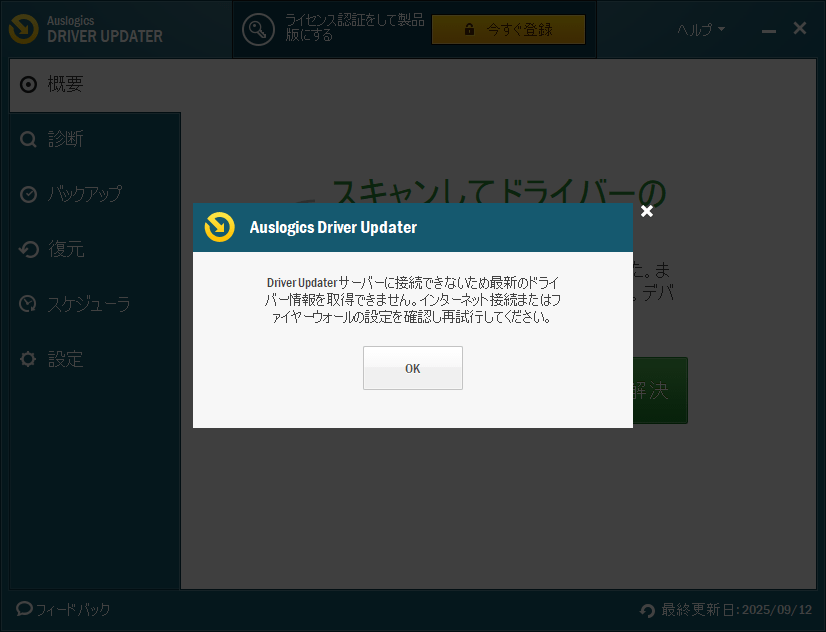Select the 診断 diagnosis menu item
The image size is (826, 632).
coord(95,140)
